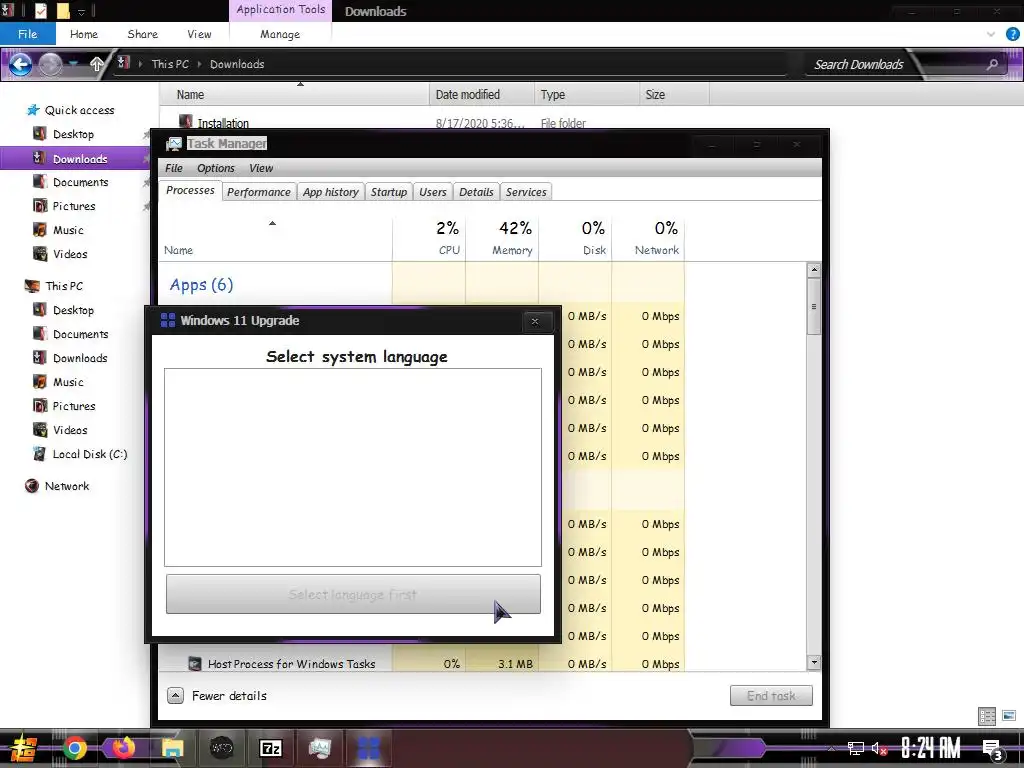This screenshot has width=1024, height=768.
Task: Click the Select language first button
Action: pos(353,594)
